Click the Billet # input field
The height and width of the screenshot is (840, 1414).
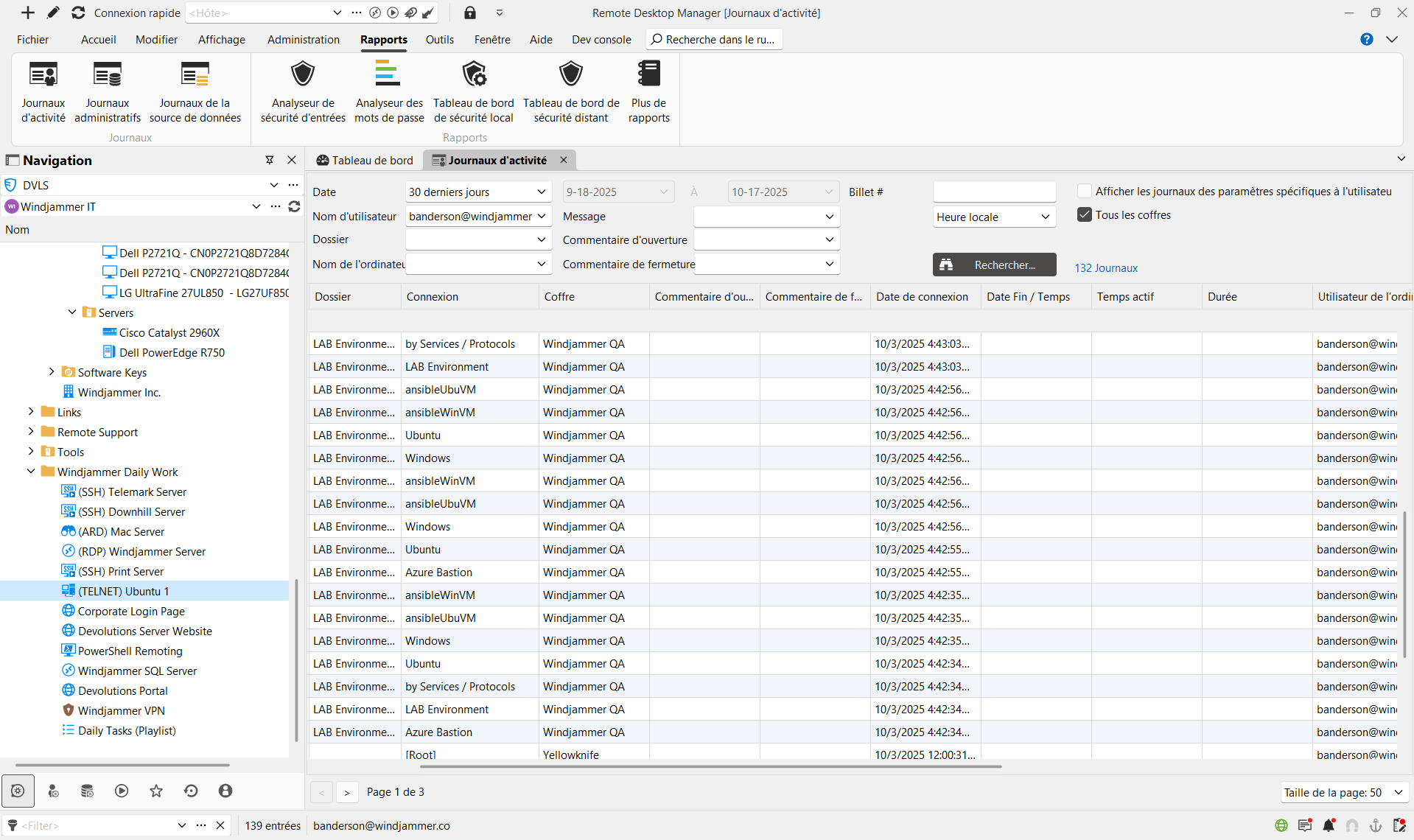pos(994,192)
